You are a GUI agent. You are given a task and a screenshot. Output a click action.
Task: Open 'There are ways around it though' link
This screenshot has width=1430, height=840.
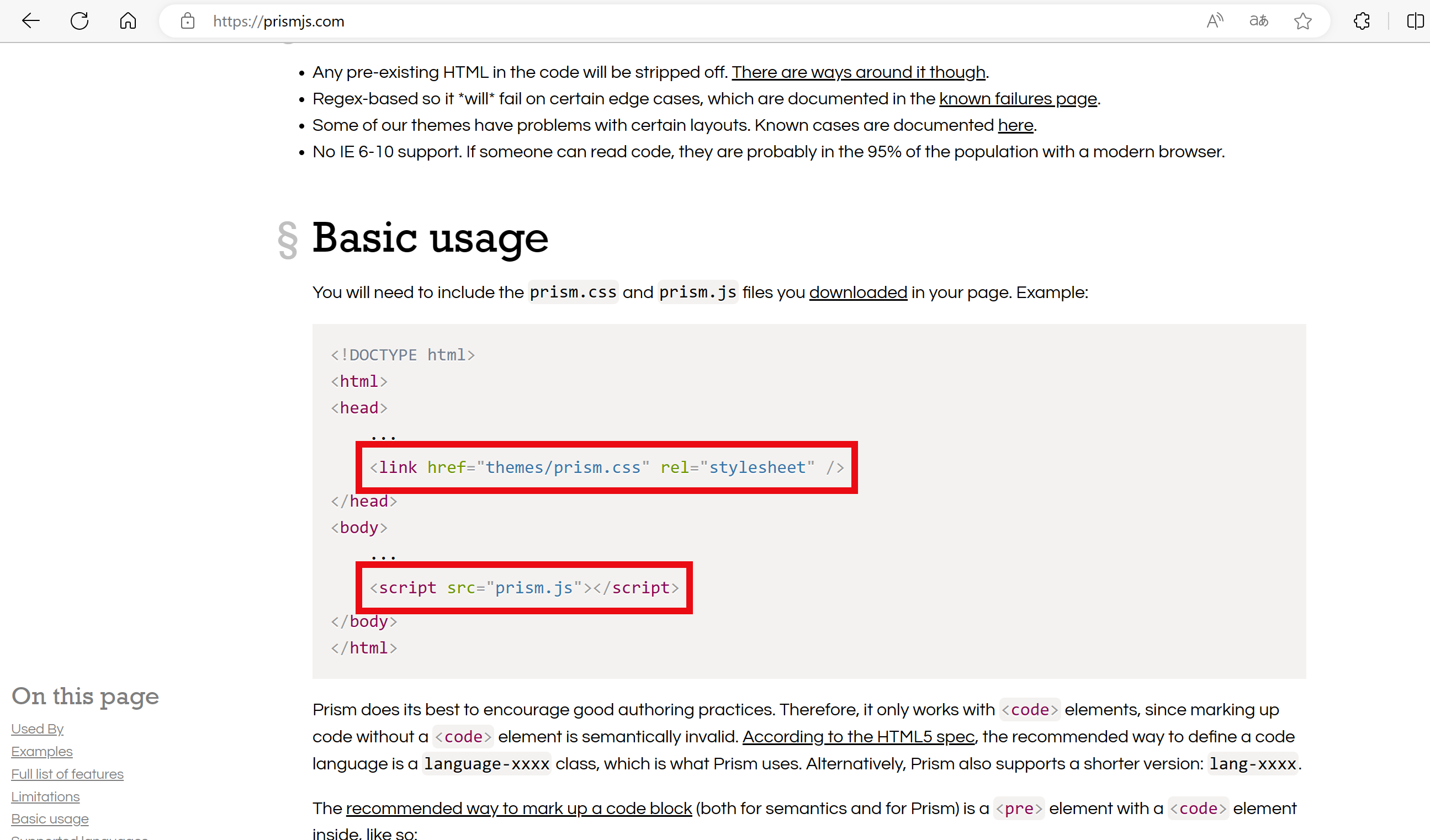(858, 72)
